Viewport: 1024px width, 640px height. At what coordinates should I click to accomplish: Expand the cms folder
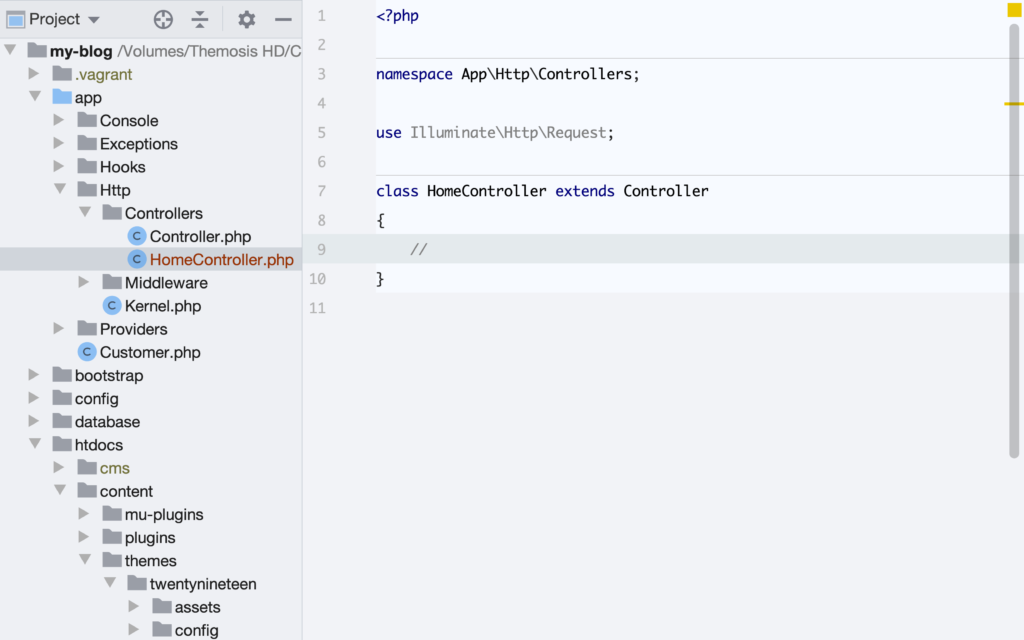click(x=59, y=467)
